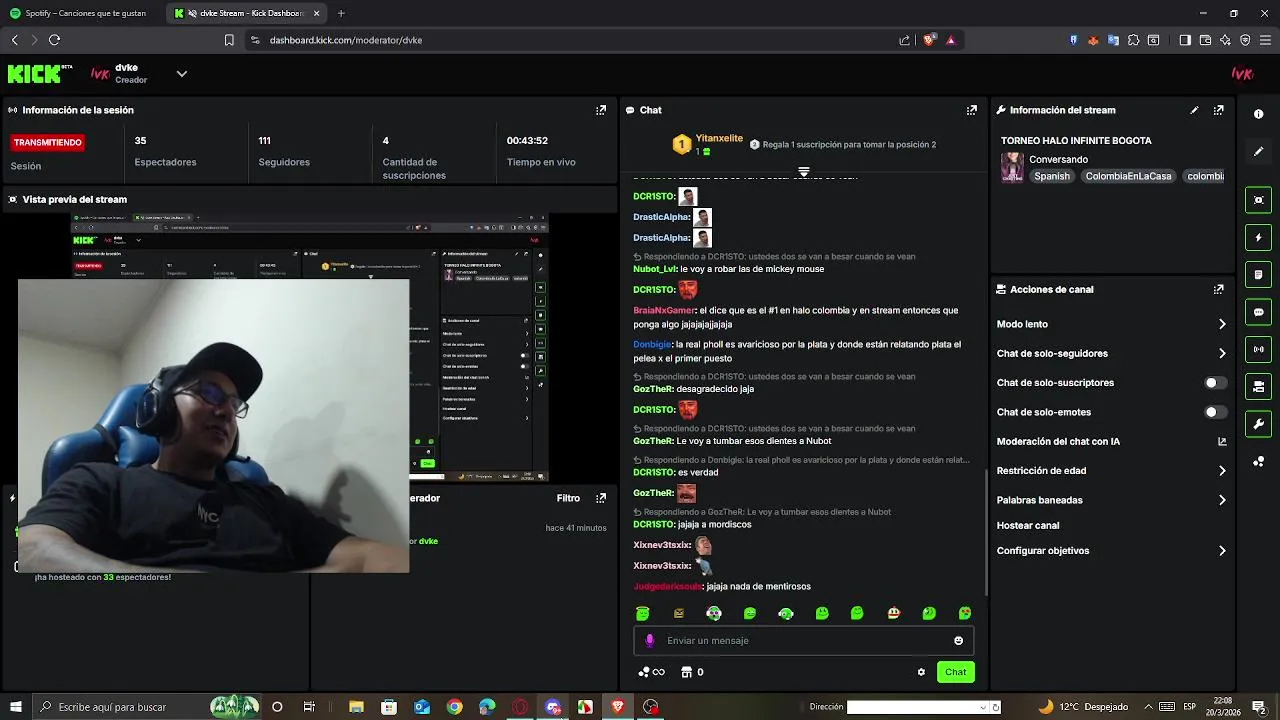The image size is (1280, 720).
Task: Expand Modo lento options
Action: tap(1222, 324)
